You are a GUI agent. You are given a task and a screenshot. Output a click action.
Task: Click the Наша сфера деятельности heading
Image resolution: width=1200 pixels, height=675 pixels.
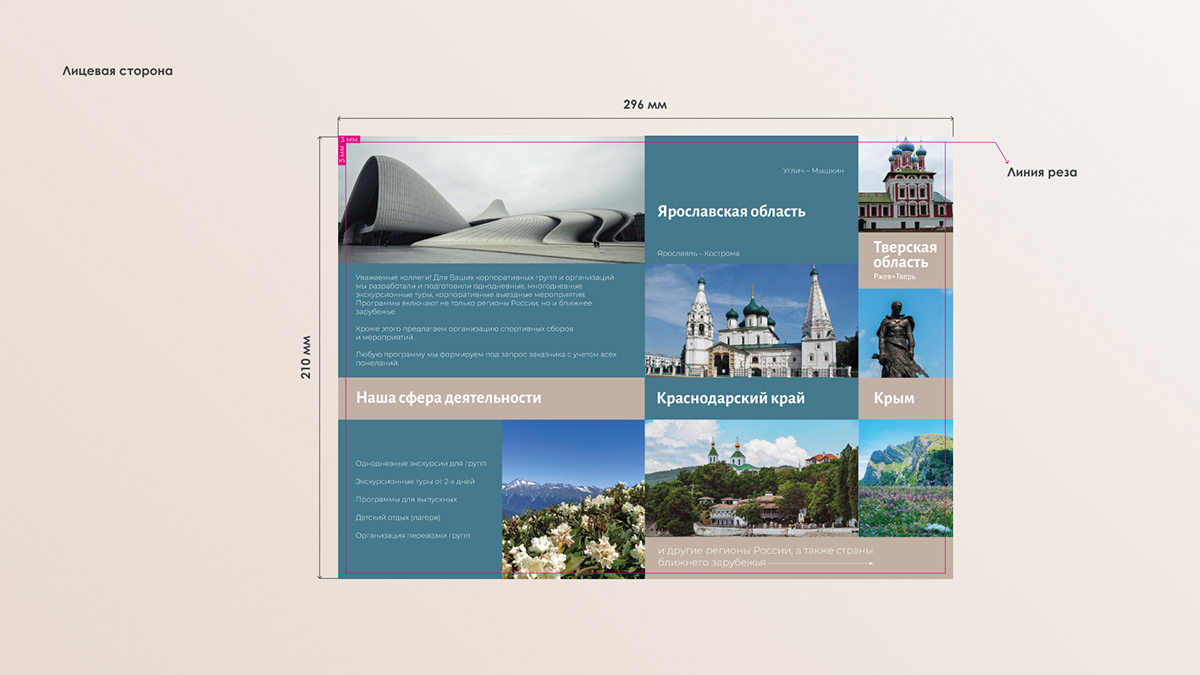(x=448, y=398)
